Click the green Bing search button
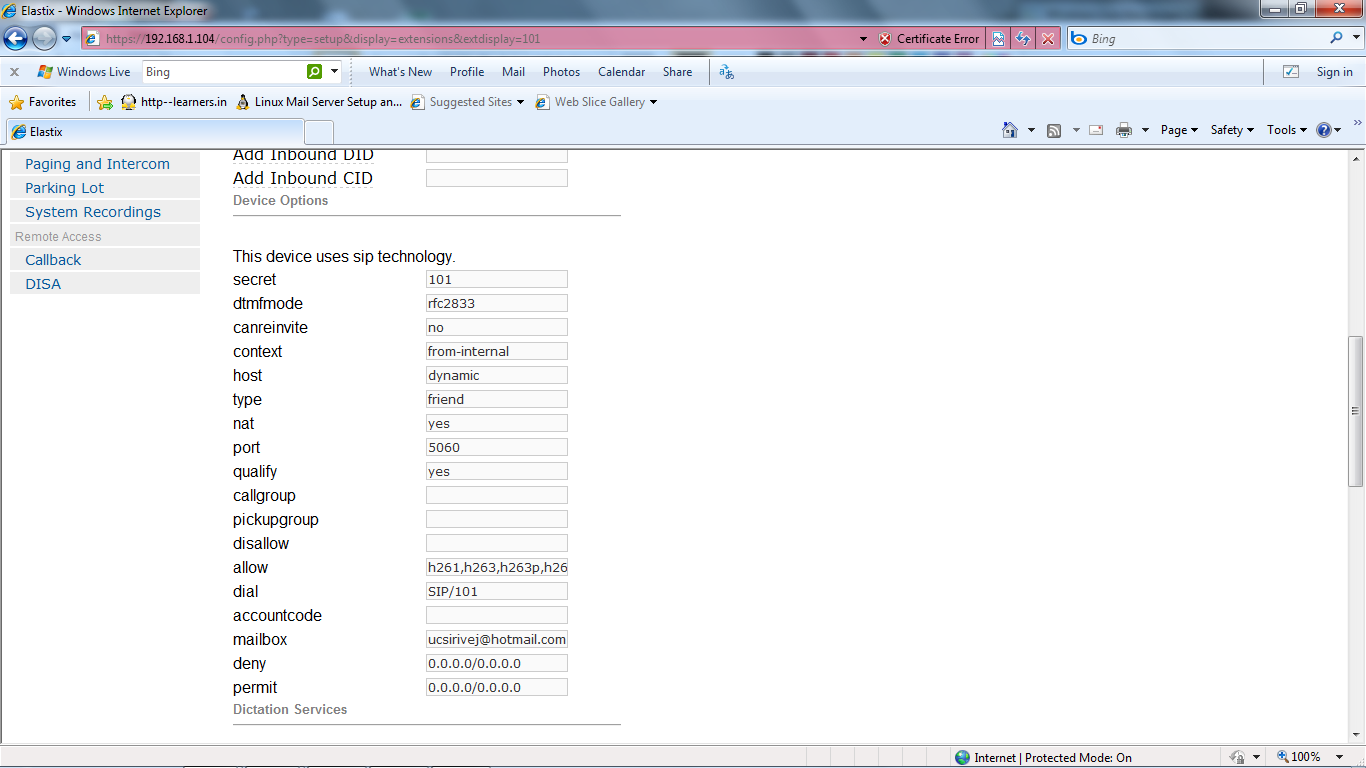 (x=315, y=72)
